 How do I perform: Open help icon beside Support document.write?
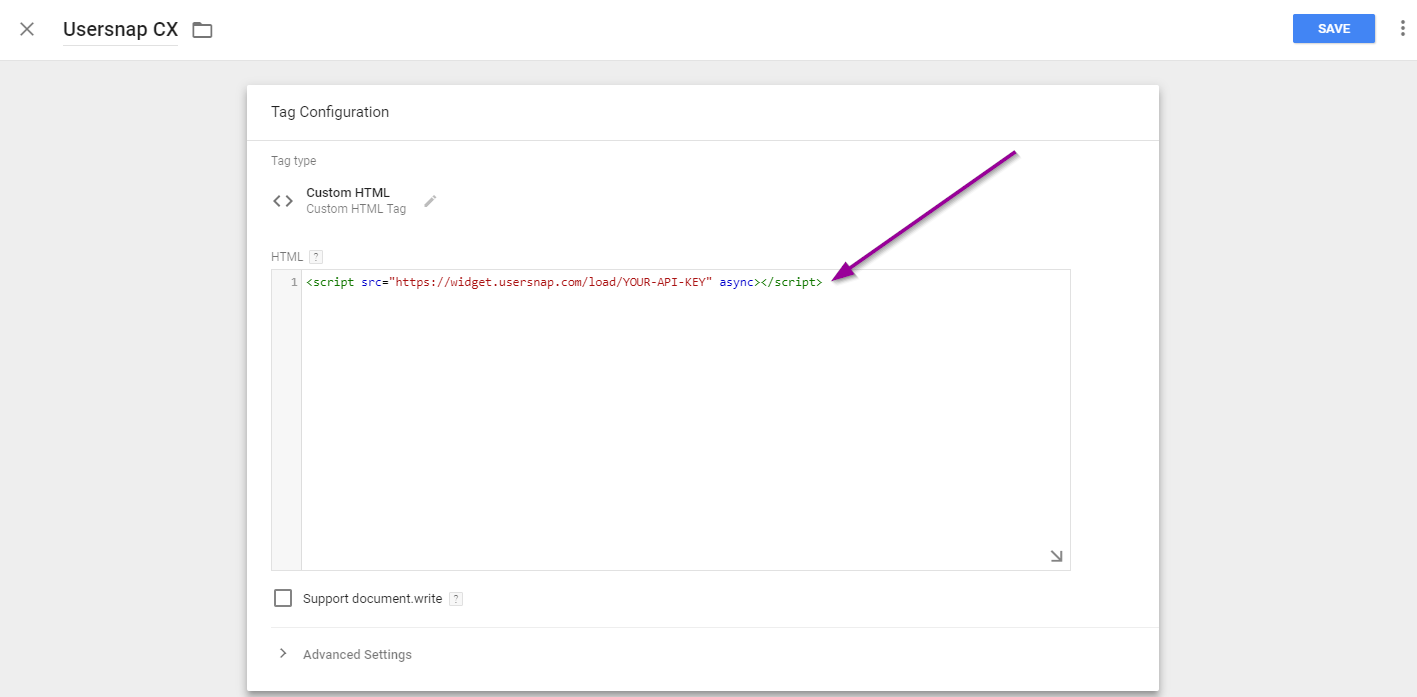456,599
